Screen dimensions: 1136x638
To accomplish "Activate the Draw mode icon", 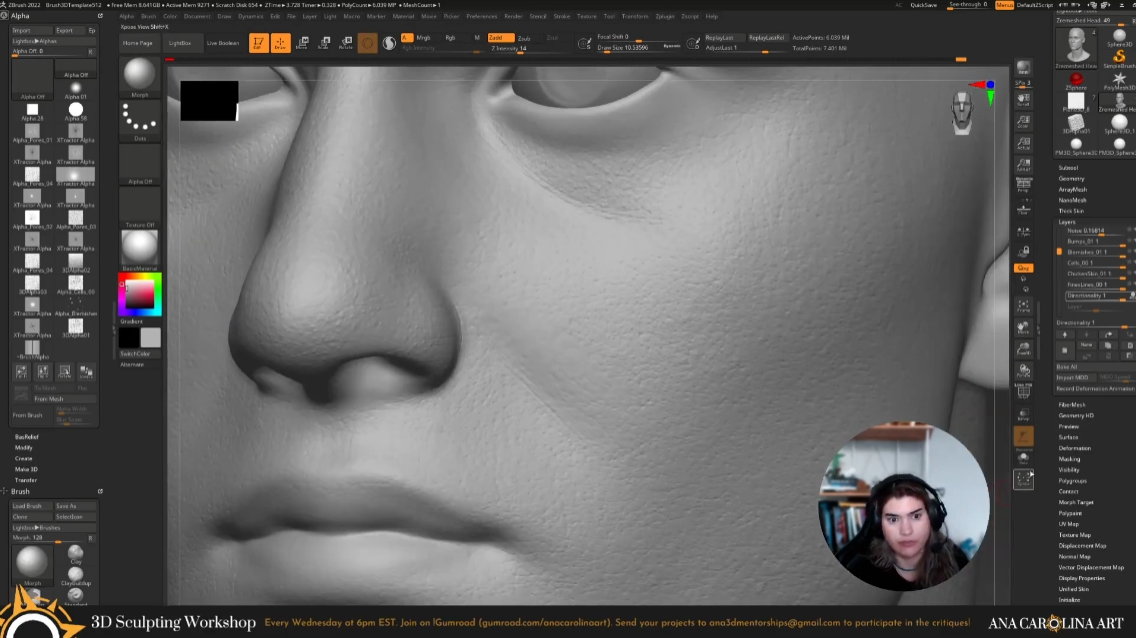I will click(280, 43).
